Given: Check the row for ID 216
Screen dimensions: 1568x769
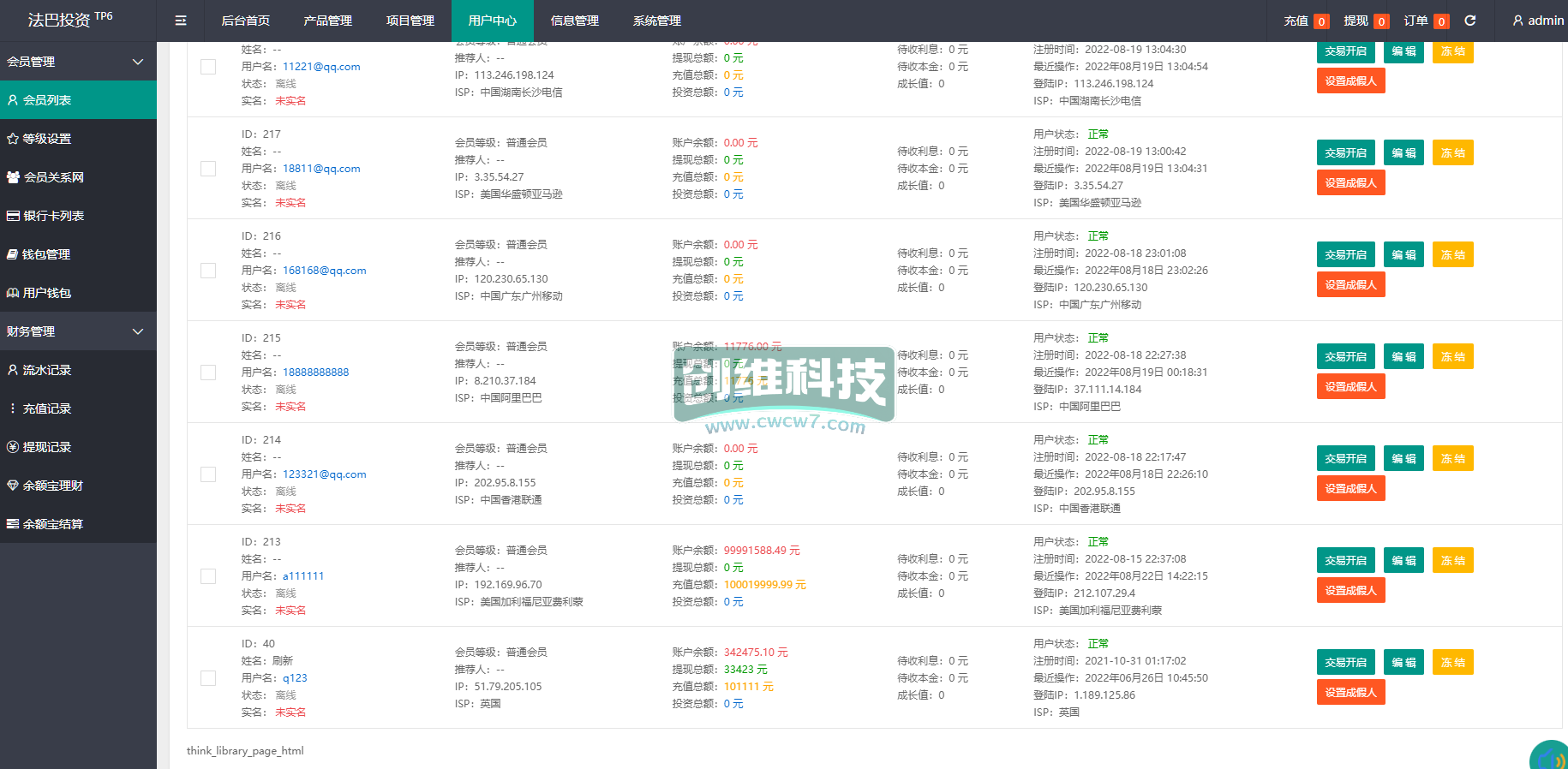Looking at the screenshot, I should pyautogui.click(x=208, y=271).
